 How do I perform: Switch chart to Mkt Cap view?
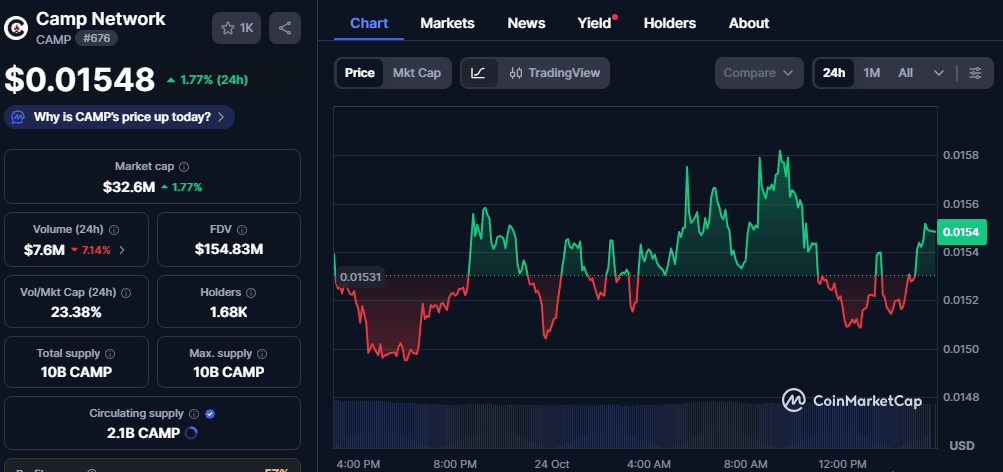(x=416, y=73)
